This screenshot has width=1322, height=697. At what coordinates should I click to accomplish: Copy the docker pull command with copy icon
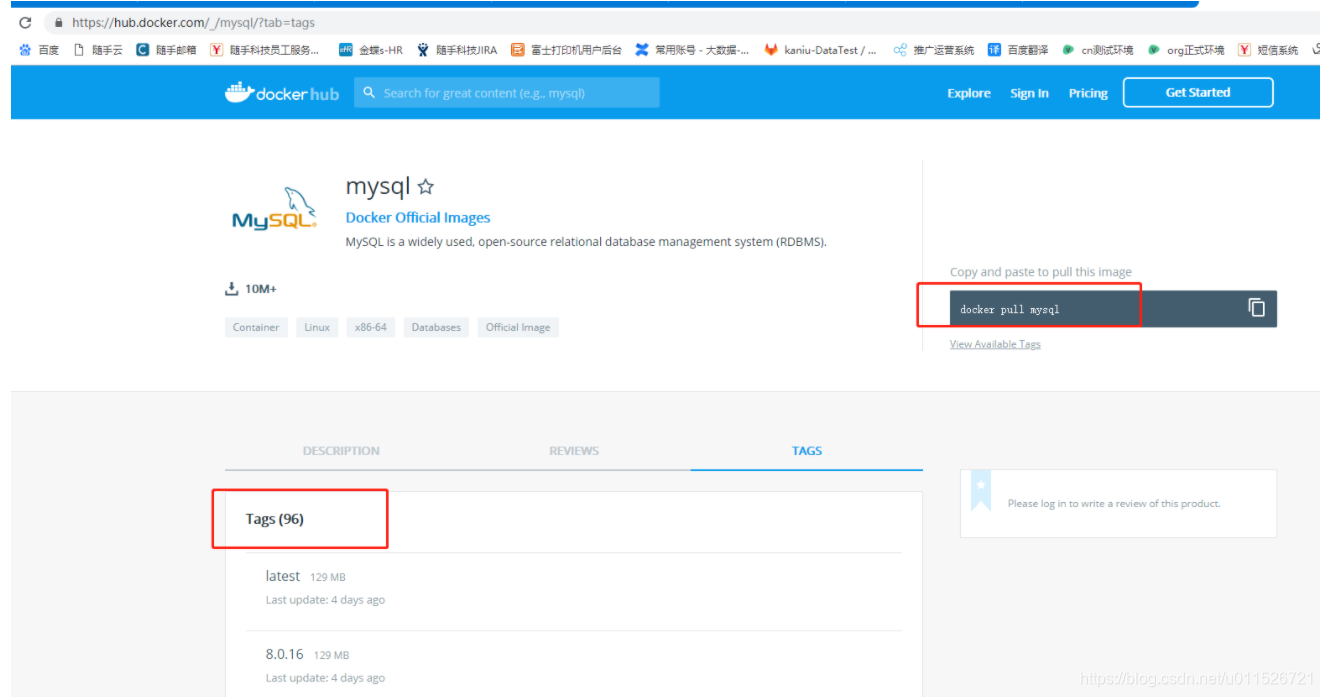point(1256,308)
